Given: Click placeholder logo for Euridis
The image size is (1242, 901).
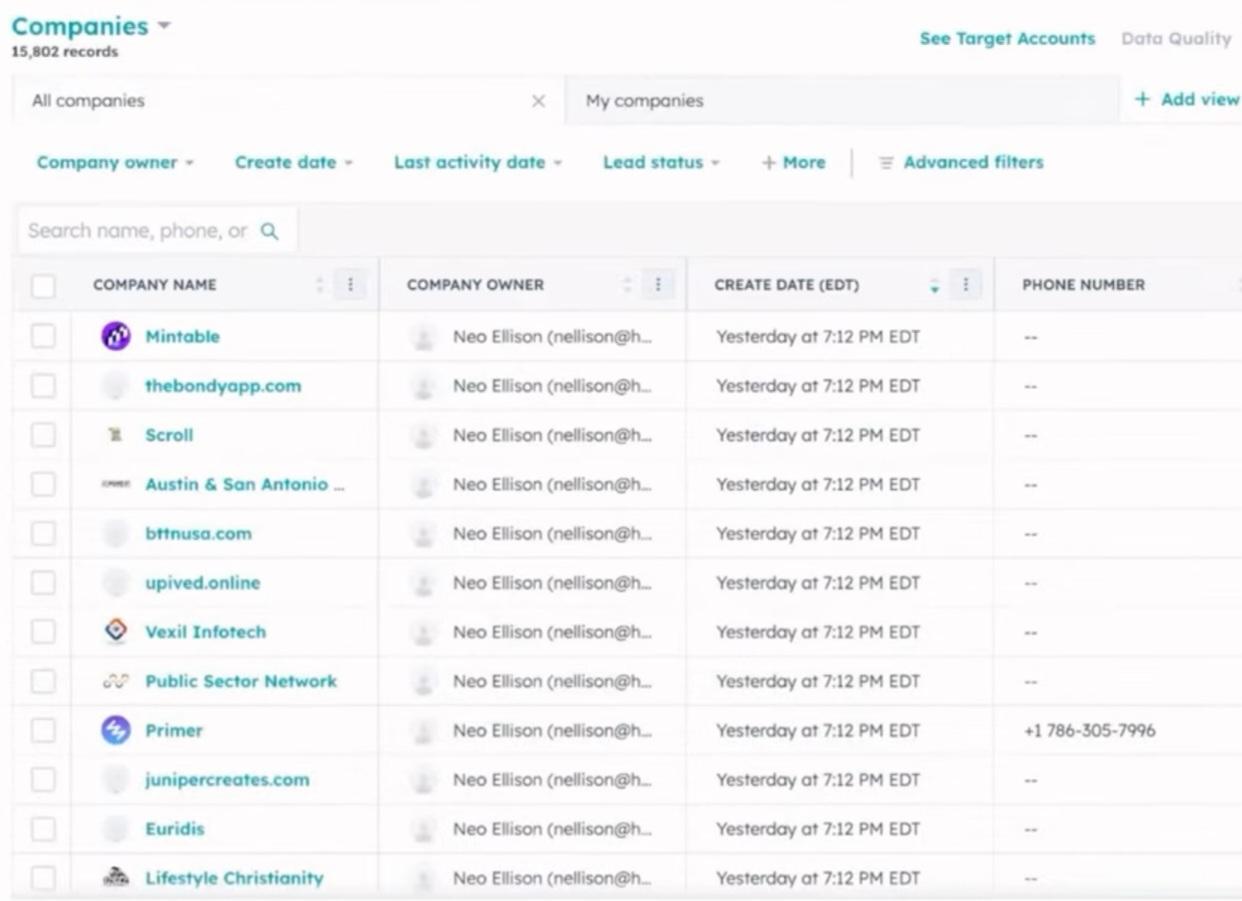Looking at the screenshot, I should click(x=116, y=828).
